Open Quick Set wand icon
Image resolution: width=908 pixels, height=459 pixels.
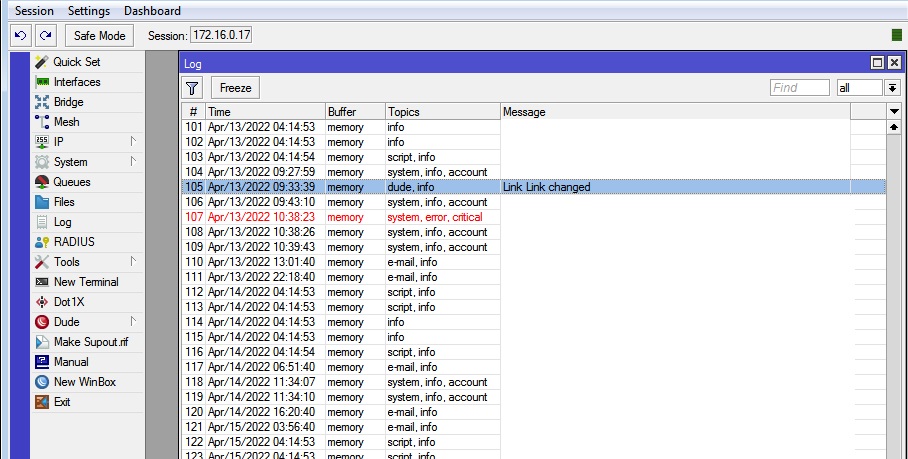42,62
